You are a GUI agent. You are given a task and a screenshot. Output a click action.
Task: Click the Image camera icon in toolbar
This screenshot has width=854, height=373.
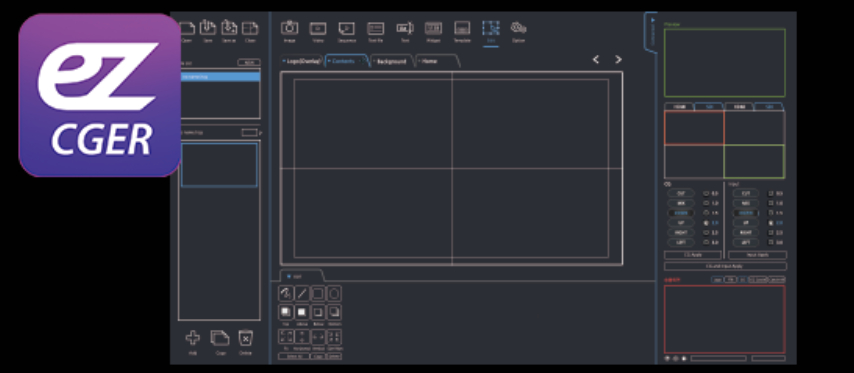point(289,28)
